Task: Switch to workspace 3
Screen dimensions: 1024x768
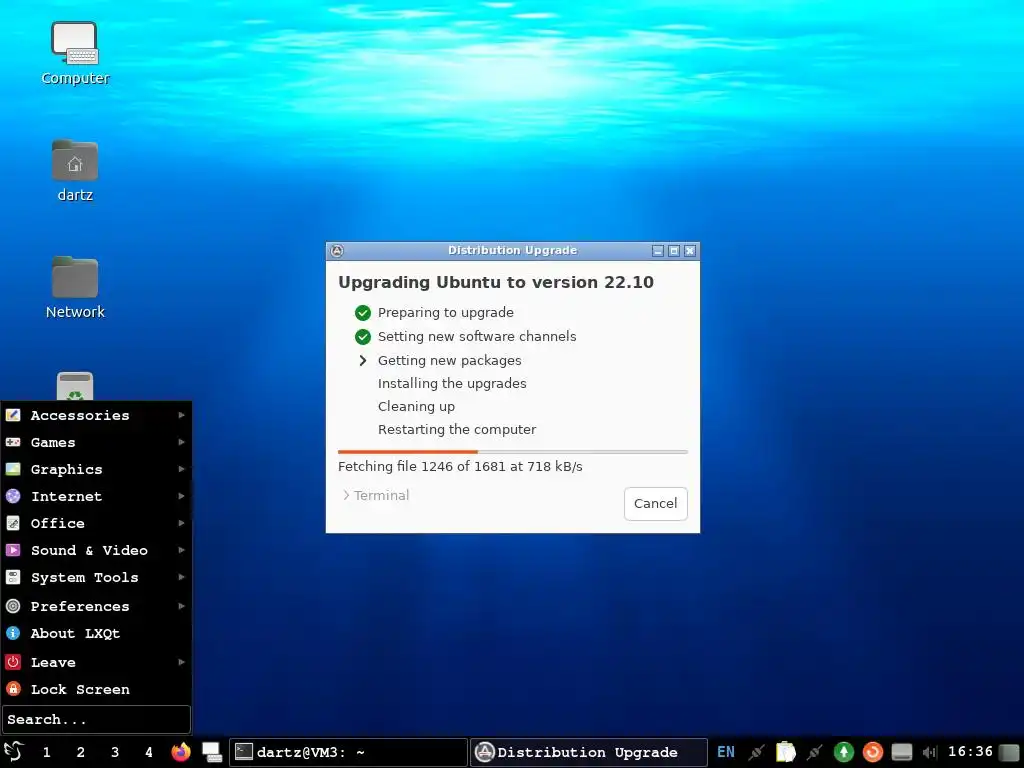Action: tap(115, 752)
